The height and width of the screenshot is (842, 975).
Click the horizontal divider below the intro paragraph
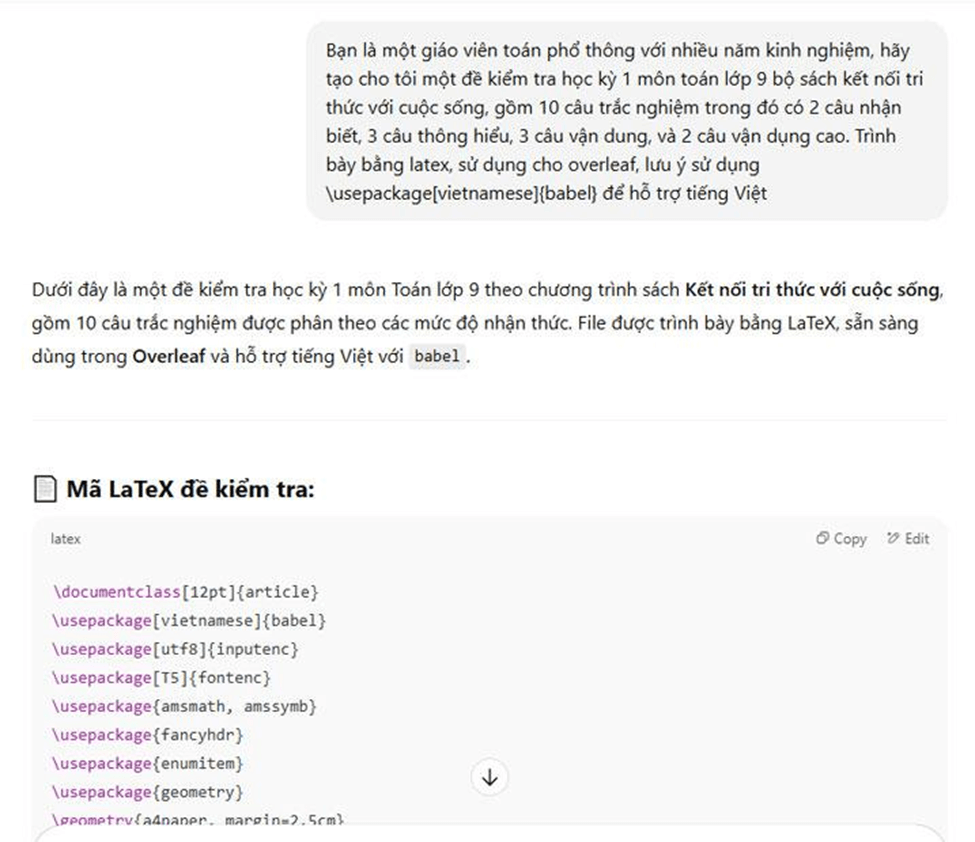click(488, 421)
